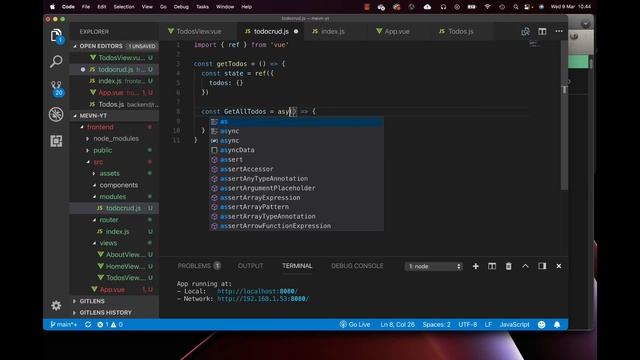Change encoding via UTF-8
This screenshot has width=640, height=360.
467,324
